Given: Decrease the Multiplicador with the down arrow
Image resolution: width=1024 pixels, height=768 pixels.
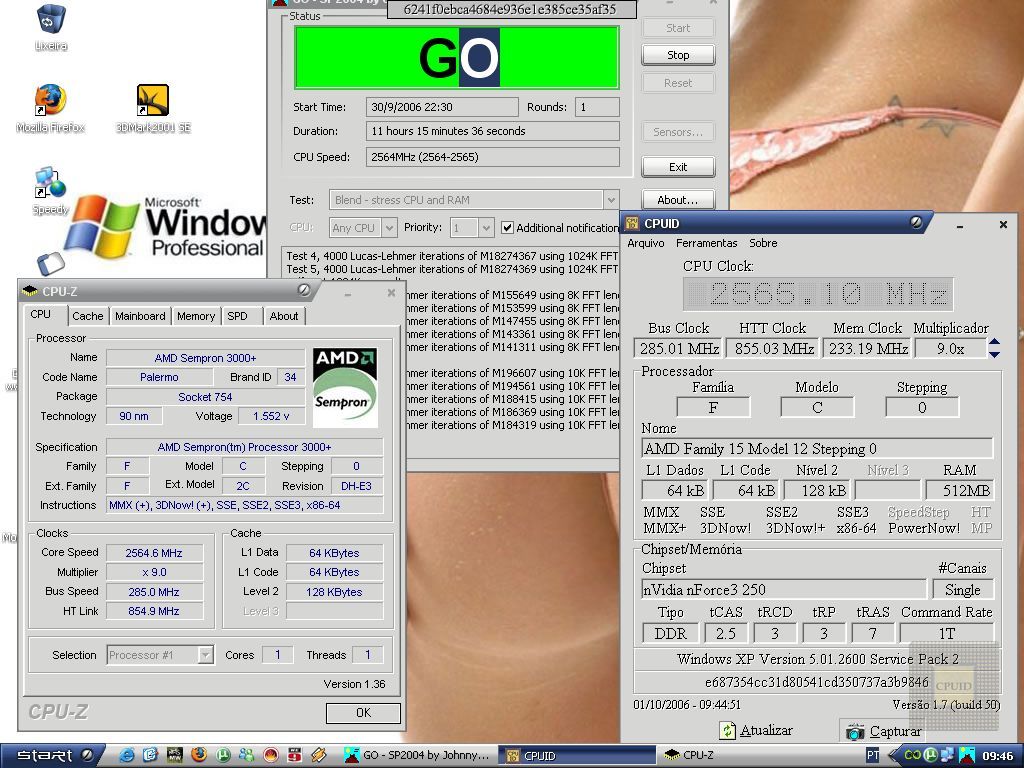Looking at the screenshot, I should point(994,355).
